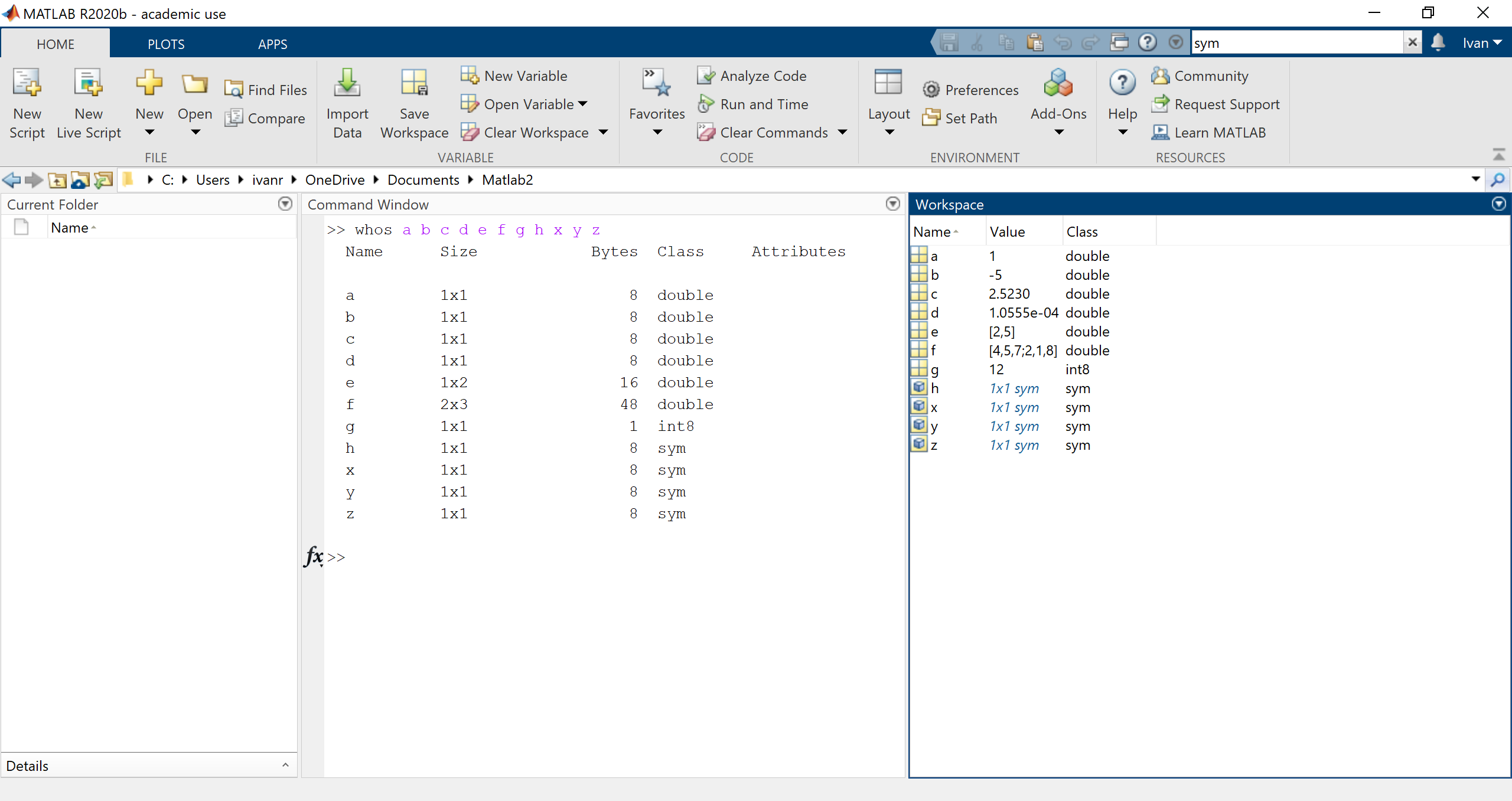Switch to the HOME tab
Screen dimensions: 1512x801
(x=56, y=44)
